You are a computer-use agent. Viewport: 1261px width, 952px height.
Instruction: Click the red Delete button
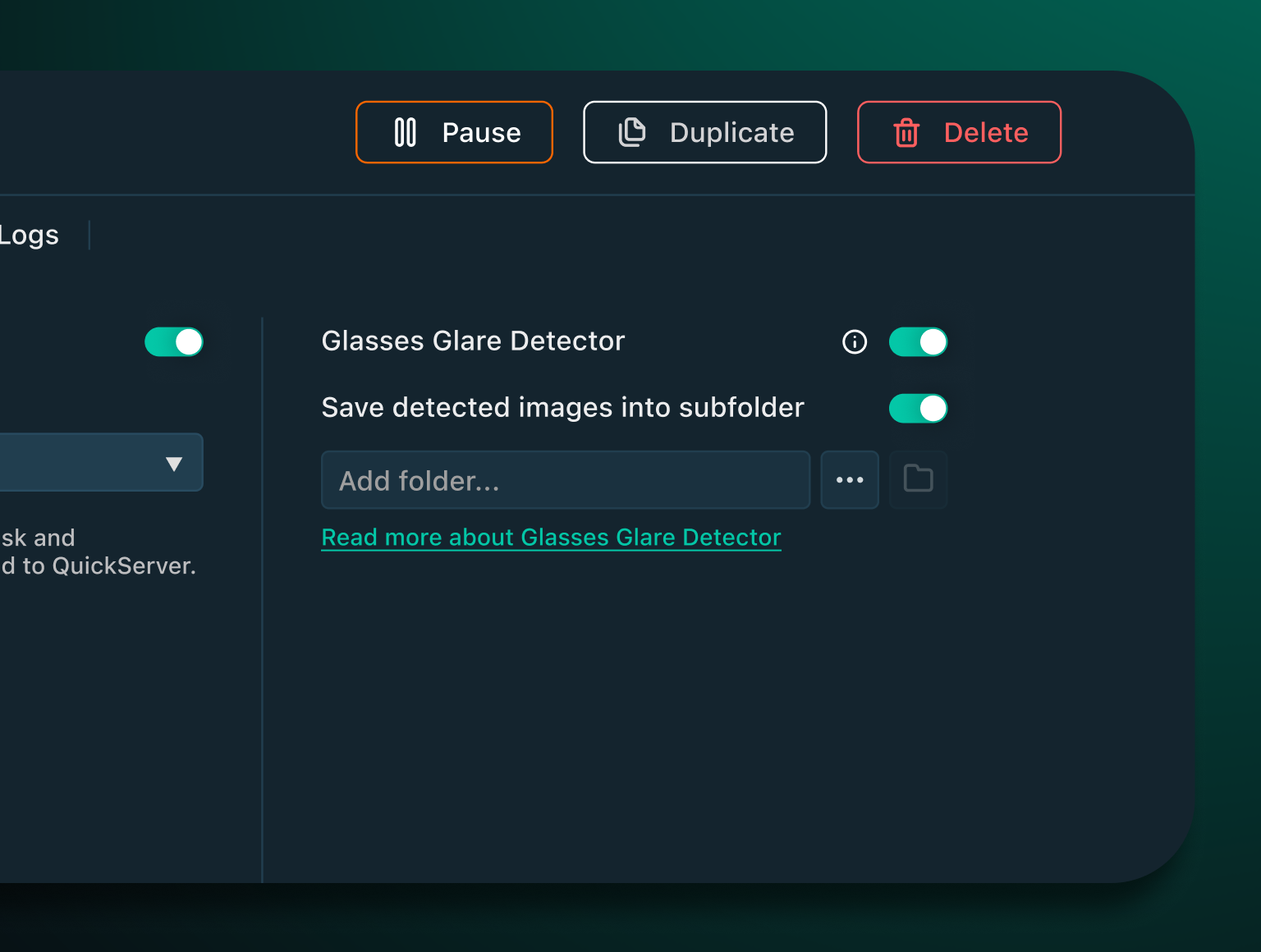click(x=959, y=132)
